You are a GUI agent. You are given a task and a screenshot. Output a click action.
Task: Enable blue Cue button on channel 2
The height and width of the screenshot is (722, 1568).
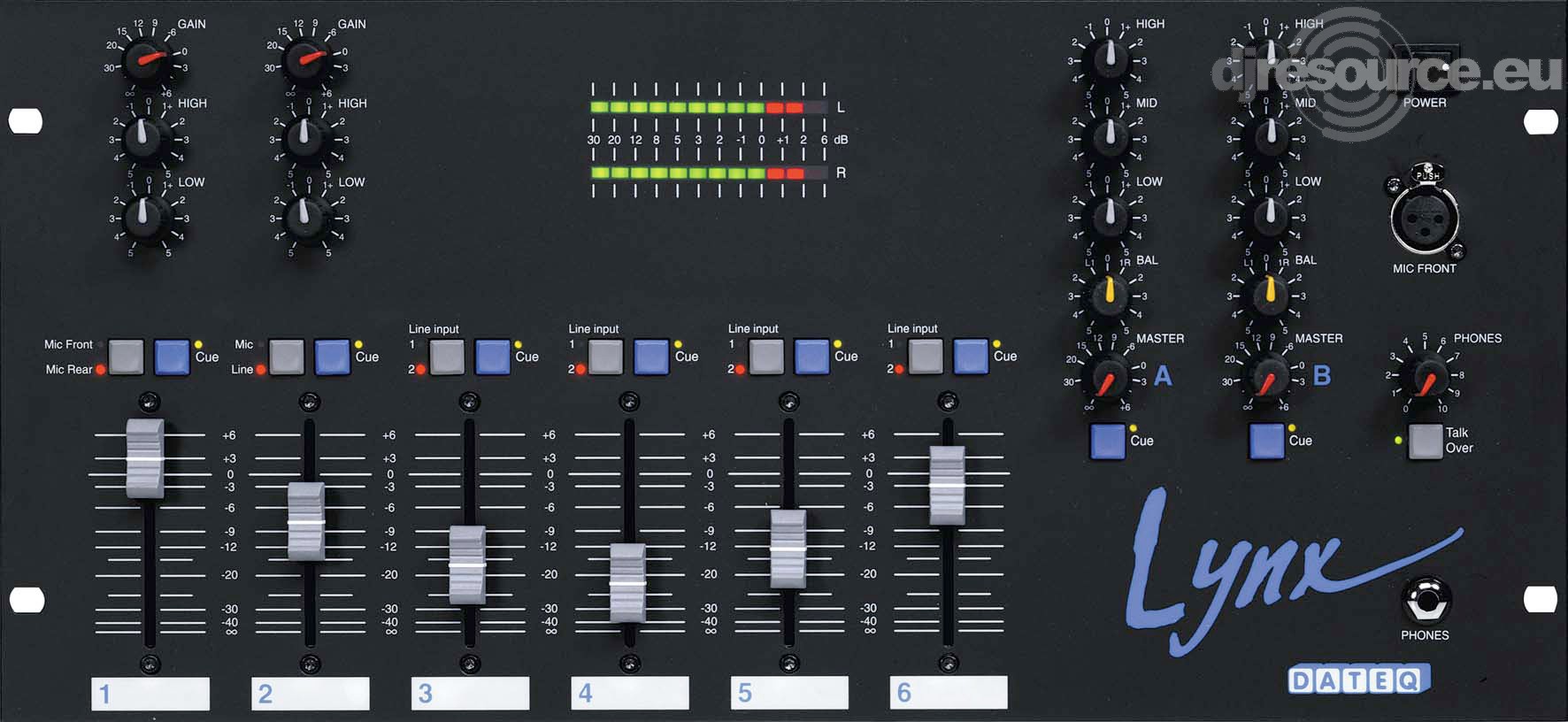[332, 357]
